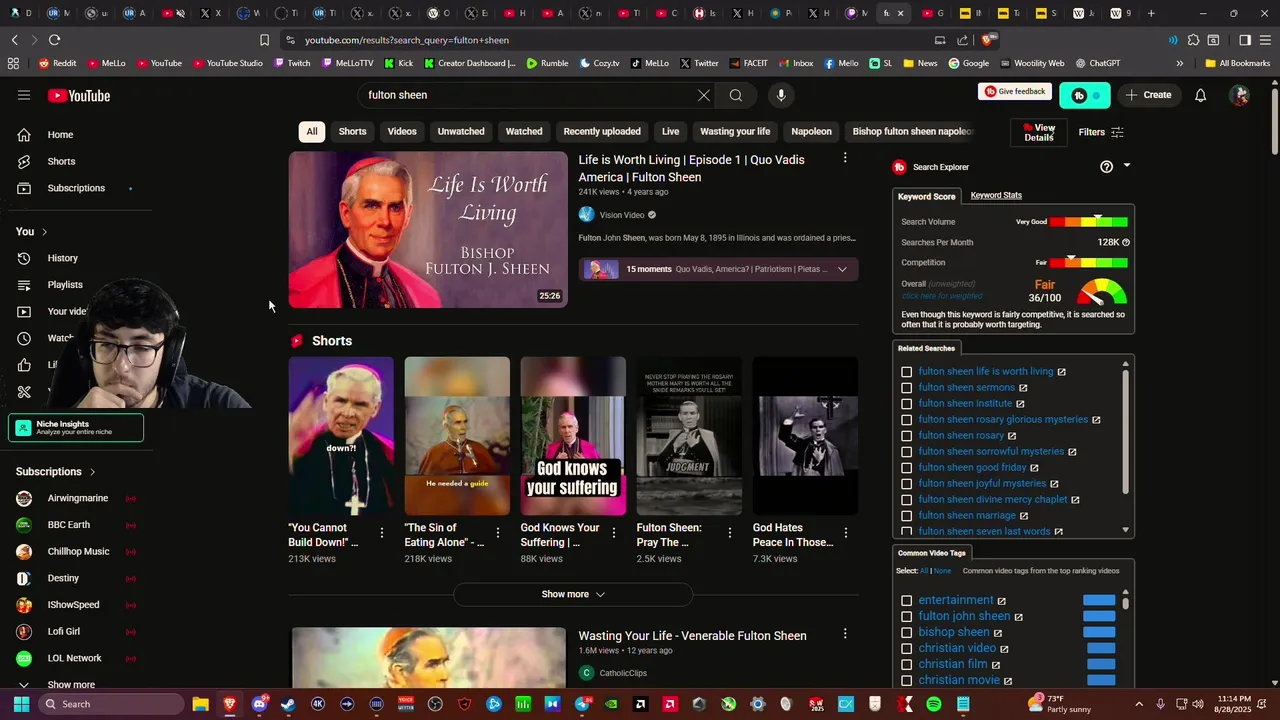Open options menu for 'You Cannot Build Down' short
Image resolution: width=1280 pixels, height=720 pixels.
click(x=382, y=533)
